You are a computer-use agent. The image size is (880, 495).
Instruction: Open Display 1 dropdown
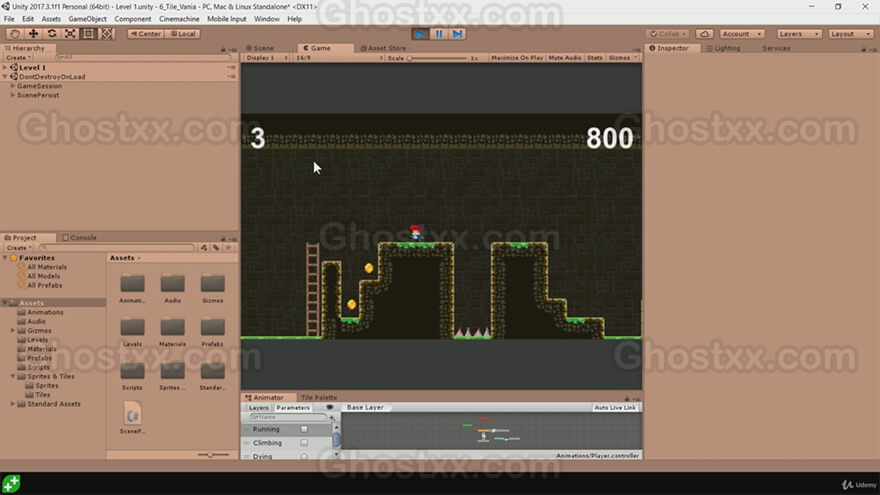pyautogui.click(x=267, y=58)
